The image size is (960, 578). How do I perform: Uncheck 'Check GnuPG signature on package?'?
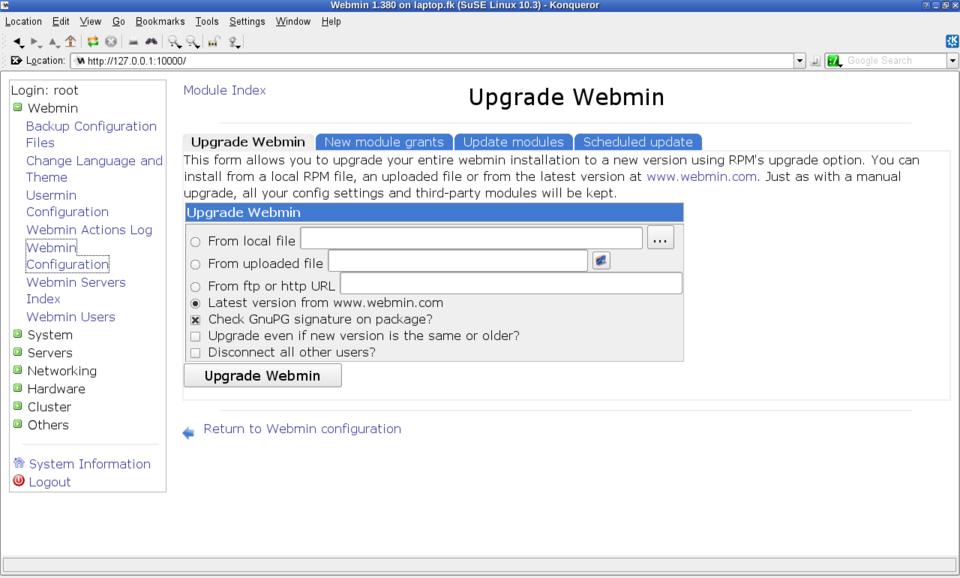click(x=196, y=320)
